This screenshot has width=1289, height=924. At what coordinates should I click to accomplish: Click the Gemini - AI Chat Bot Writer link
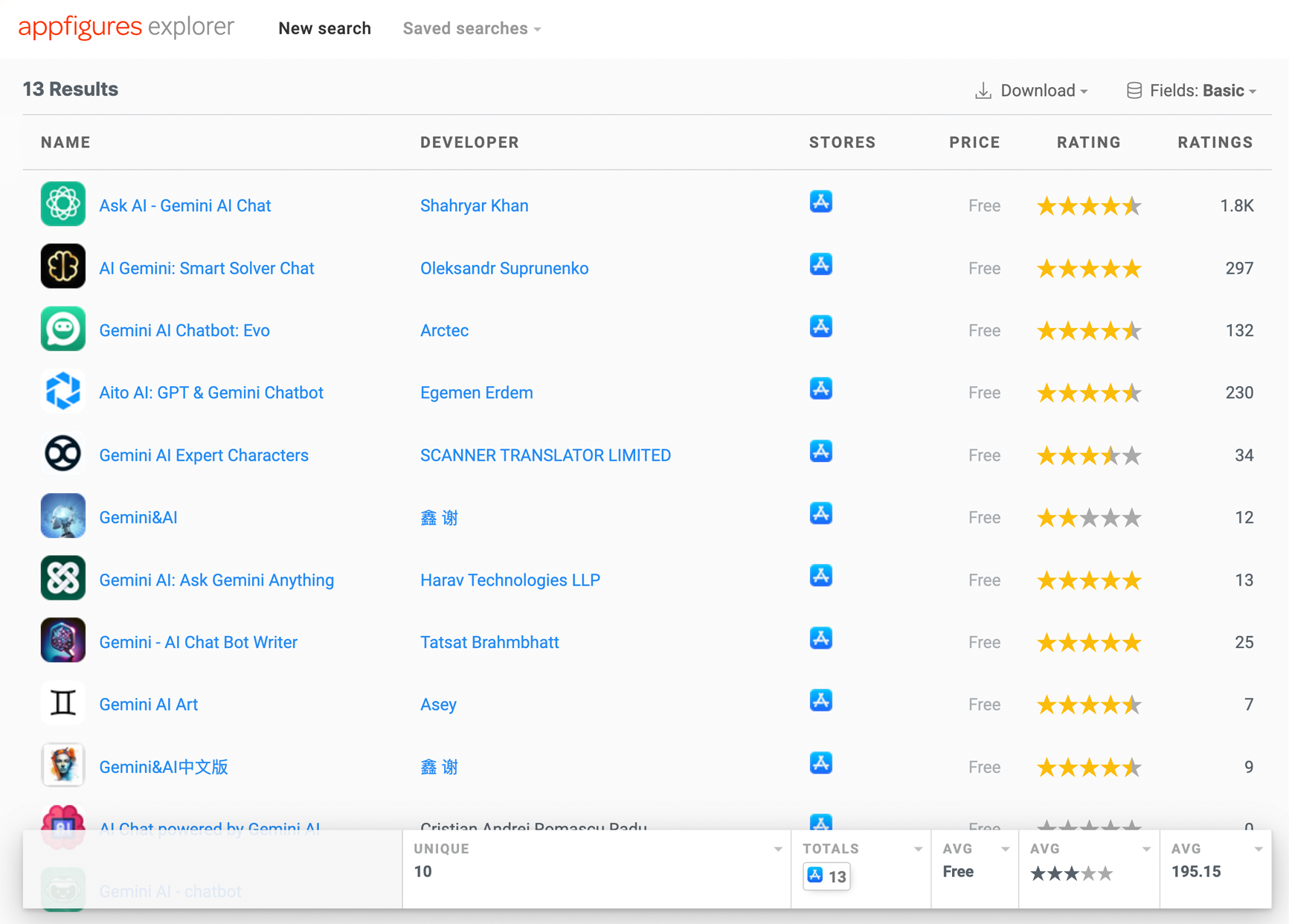tap(198, 641)
